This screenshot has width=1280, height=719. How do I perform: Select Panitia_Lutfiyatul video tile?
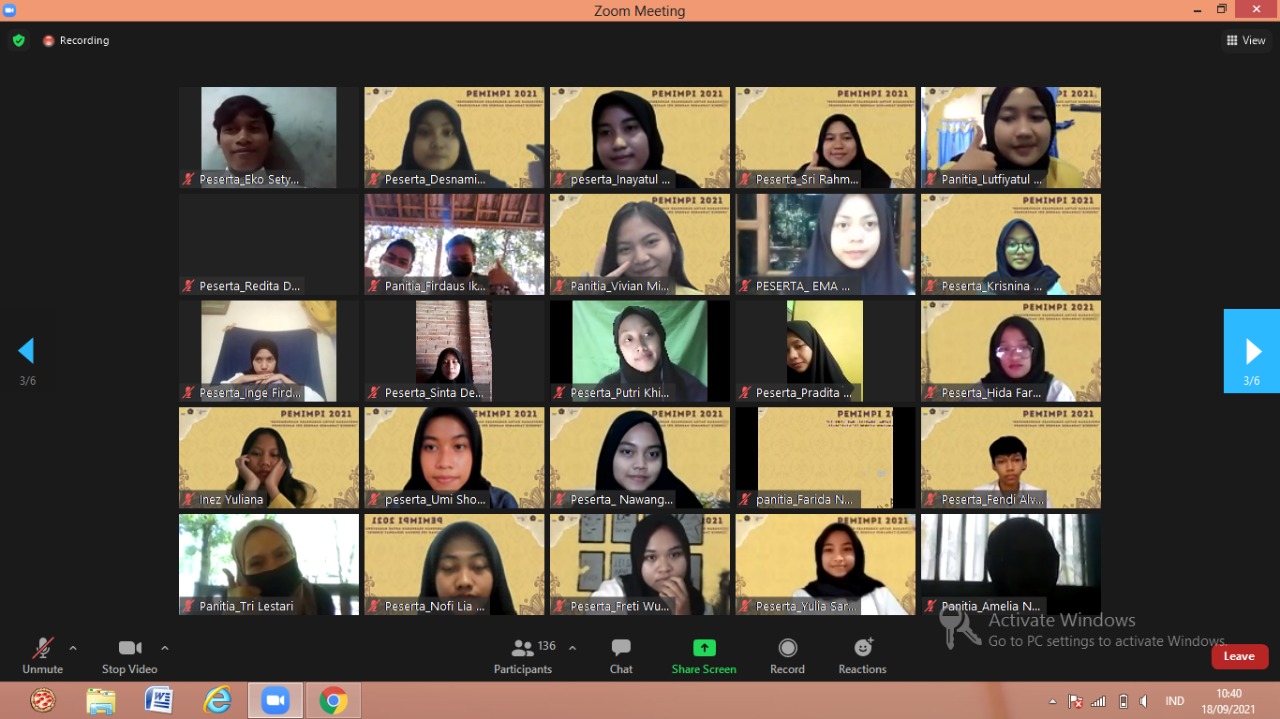1011,137
